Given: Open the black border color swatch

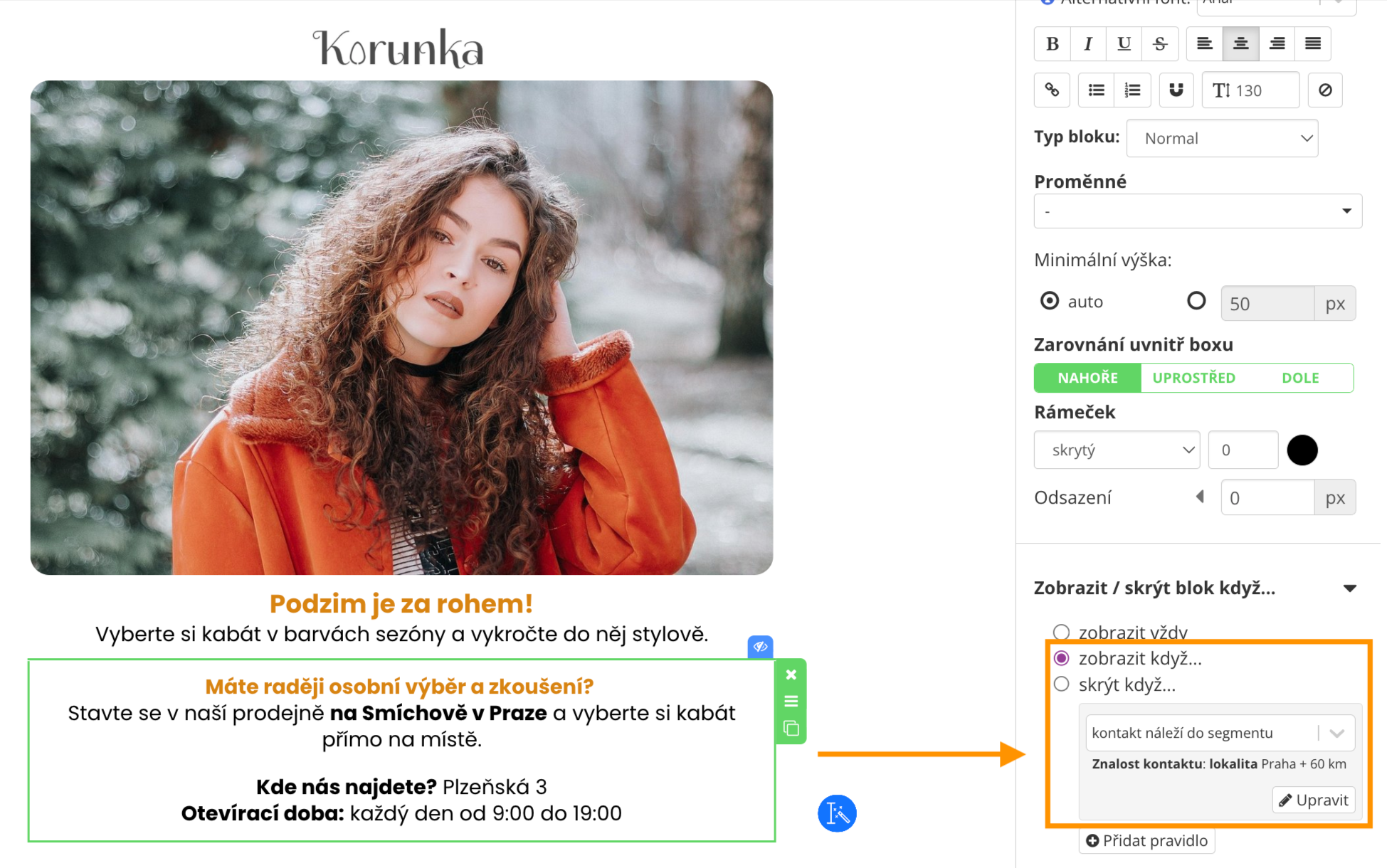Looking at the screenshot, I should [x=1302, y=450].
